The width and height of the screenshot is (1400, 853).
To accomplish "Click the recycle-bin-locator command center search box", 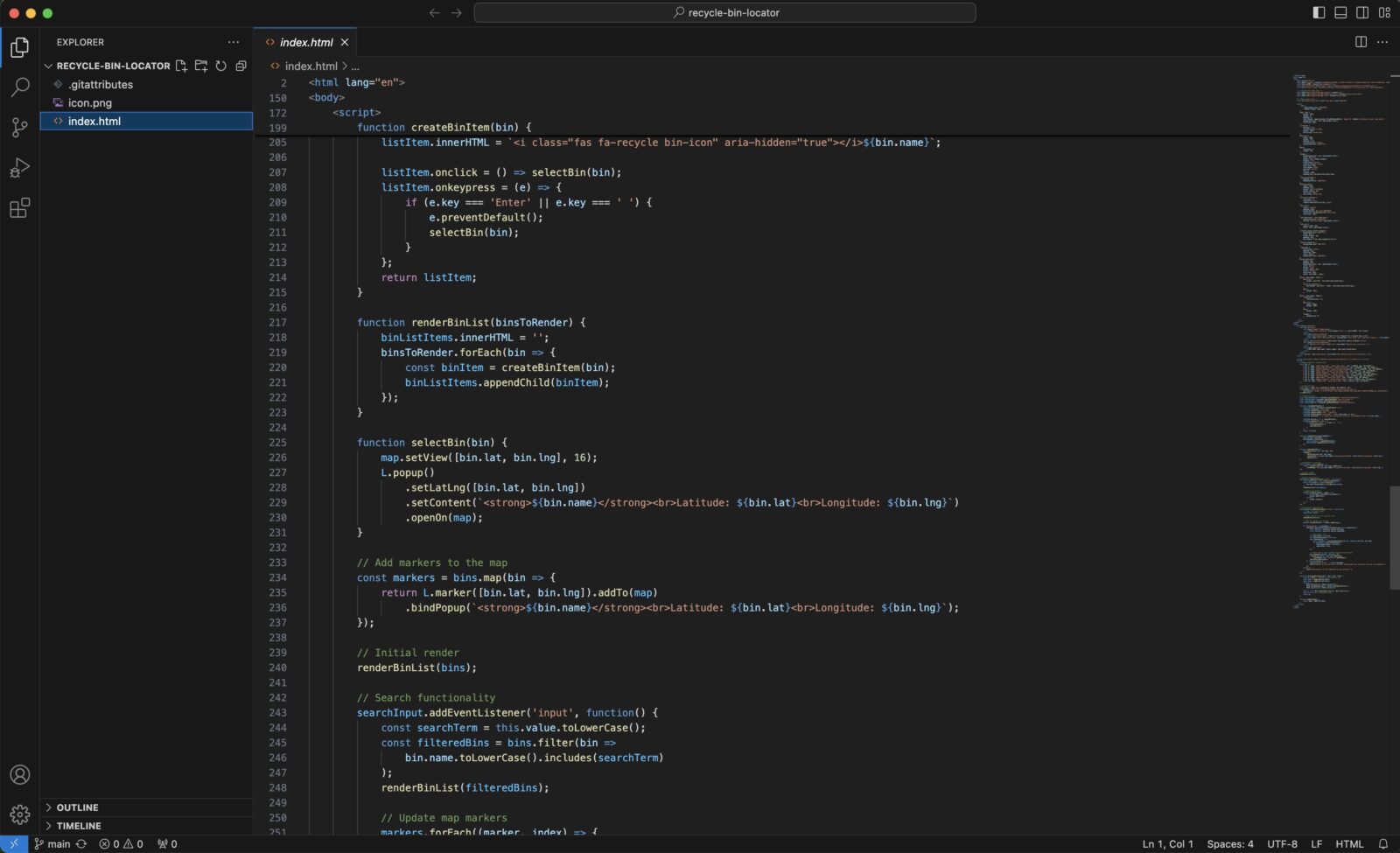I will coord(724,12).
